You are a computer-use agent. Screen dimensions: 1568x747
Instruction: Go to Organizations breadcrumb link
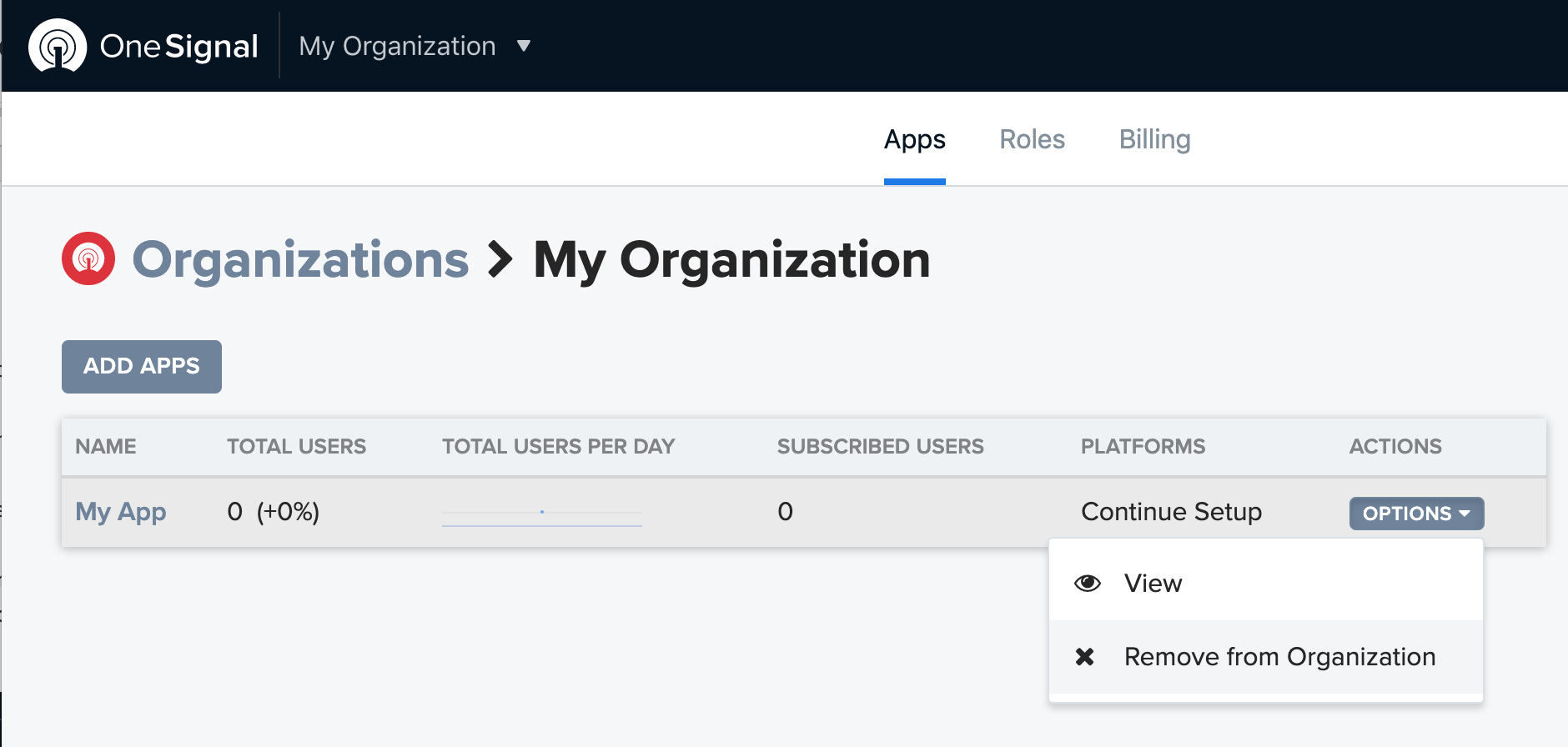pyautogui.click(x=300, y=259)
